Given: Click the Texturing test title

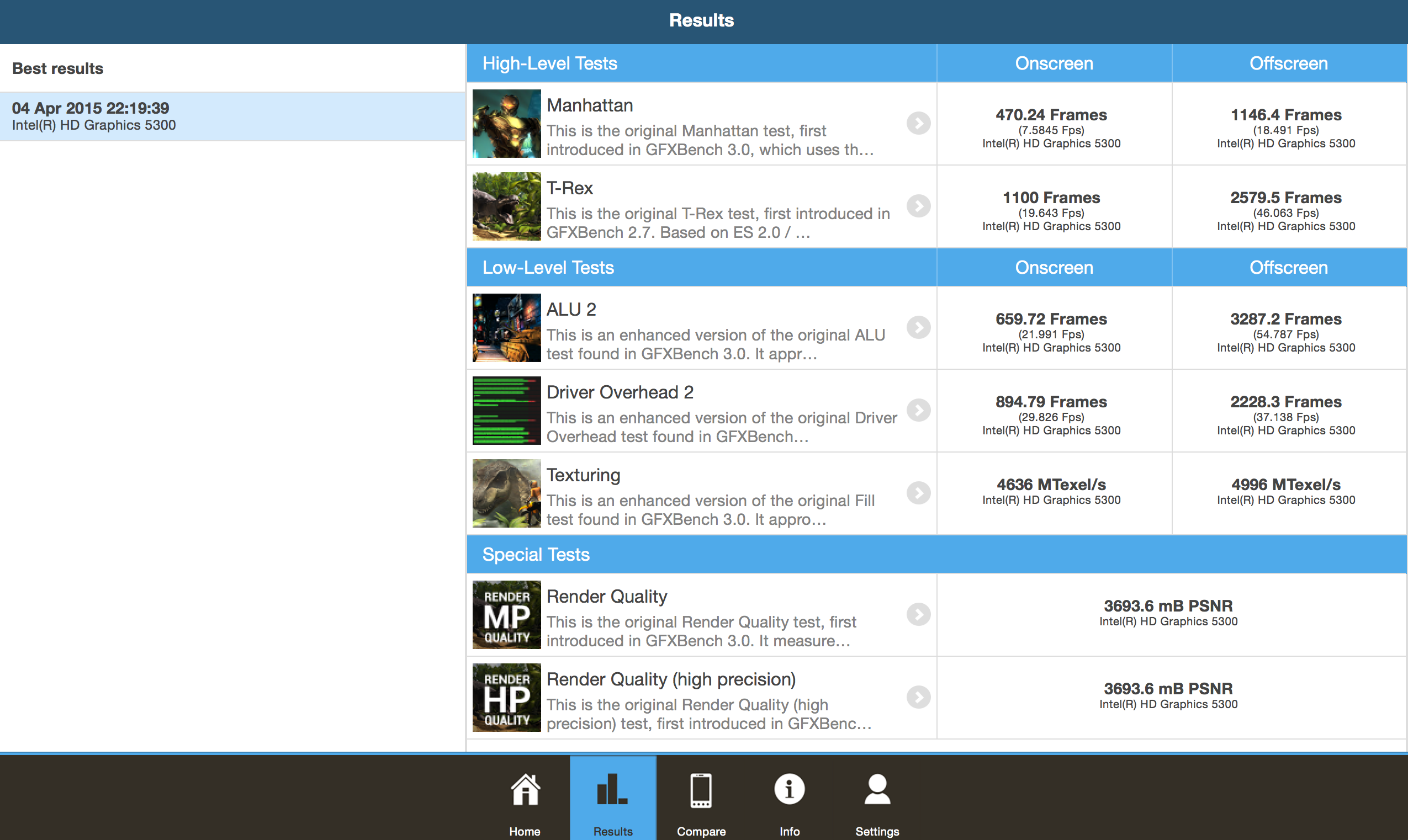Looking at the screenshot, I should click(583, 475).
